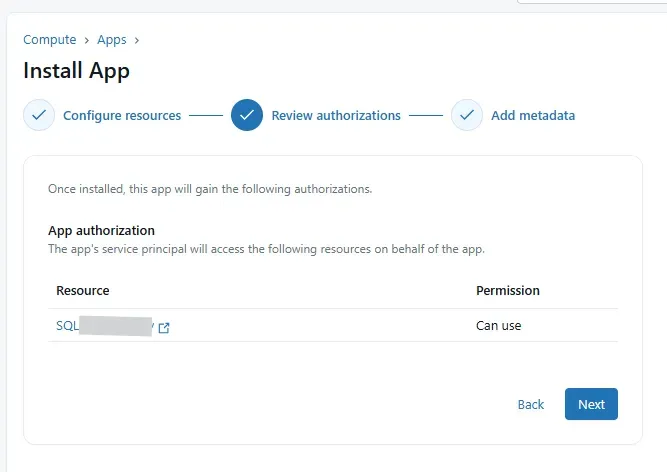Go to Compute in the breadcrumb

click(x=50, y=40)
